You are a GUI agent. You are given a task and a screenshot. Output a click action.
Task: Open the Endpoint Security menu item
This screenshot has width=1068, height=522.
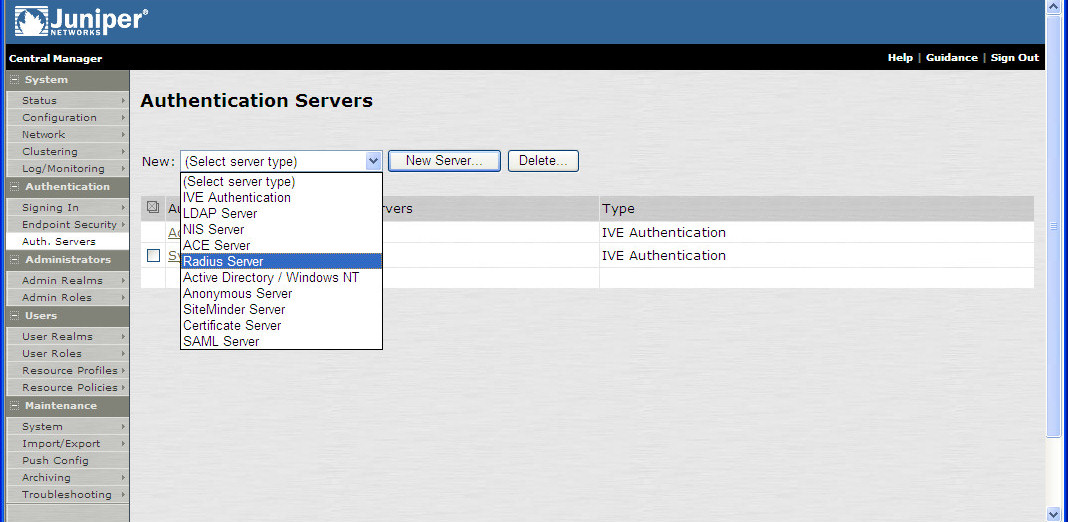67,224
